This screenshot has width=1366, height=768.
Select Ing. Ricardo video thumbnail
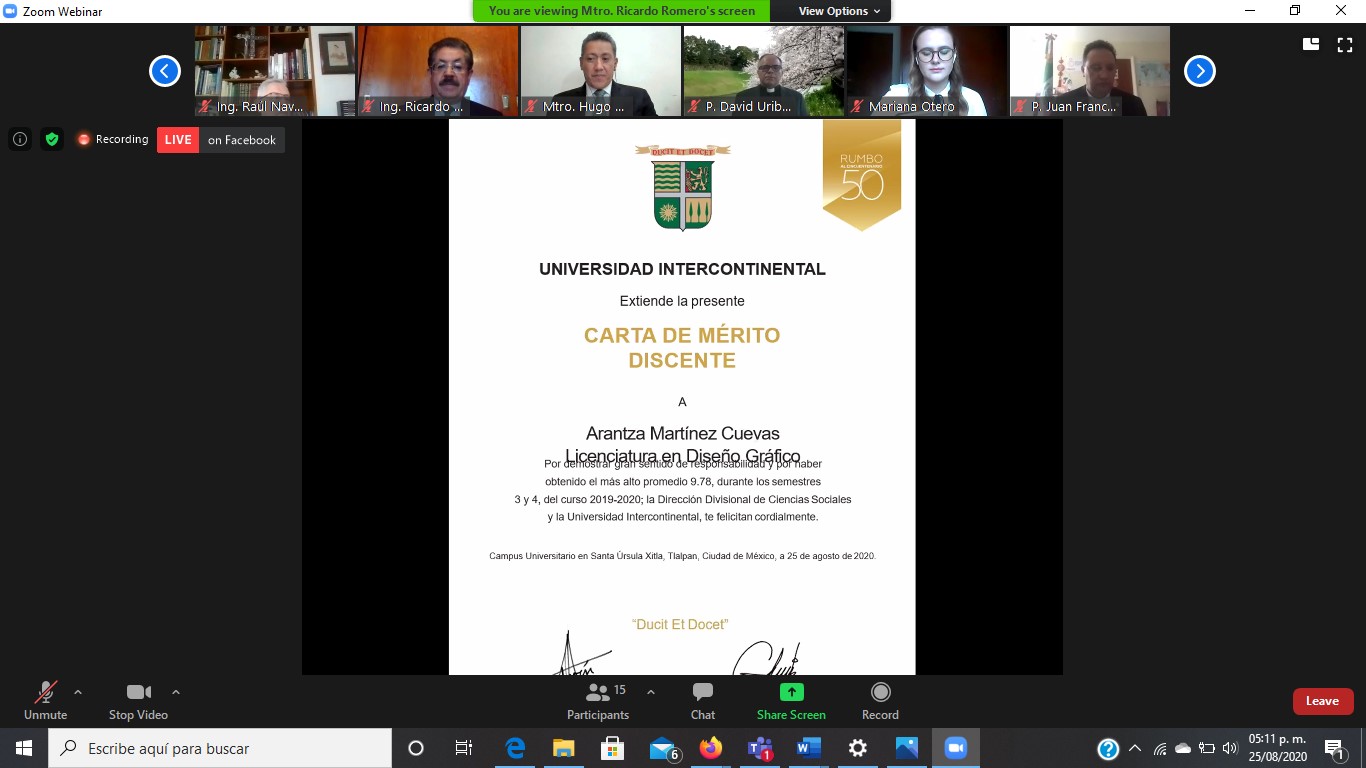(x=438, y=71)
